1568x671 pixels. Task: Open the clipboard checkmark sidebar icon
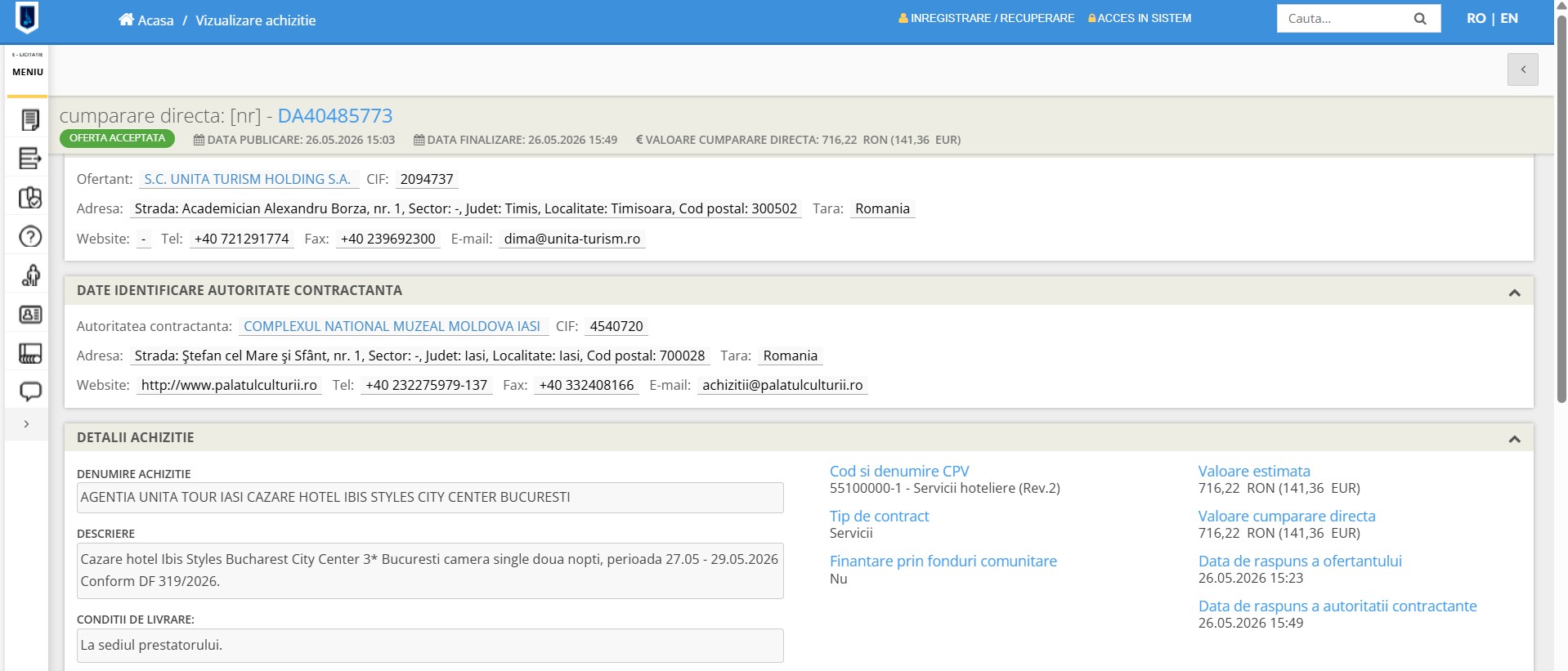30,198
